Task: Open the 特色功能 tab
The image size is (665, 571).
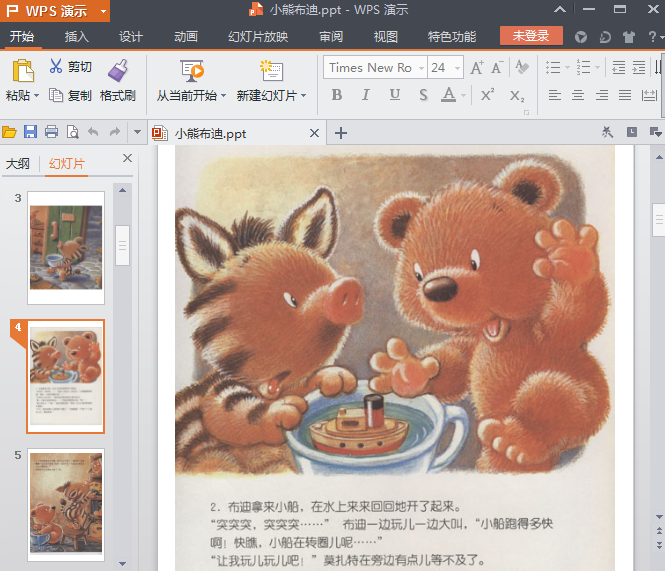Action: pos(452,36)
